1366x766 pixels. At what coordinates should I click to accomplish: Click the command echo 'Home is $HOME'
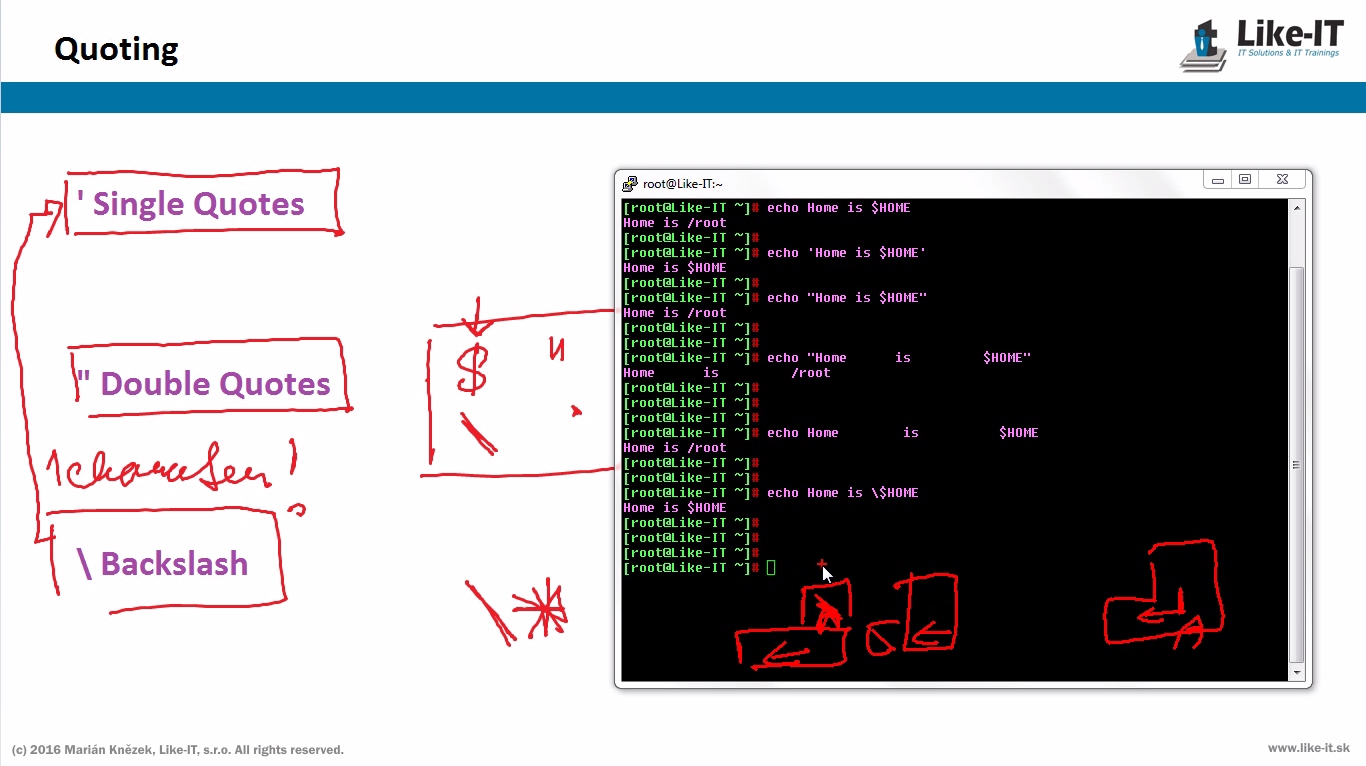(x=846, y=253)
